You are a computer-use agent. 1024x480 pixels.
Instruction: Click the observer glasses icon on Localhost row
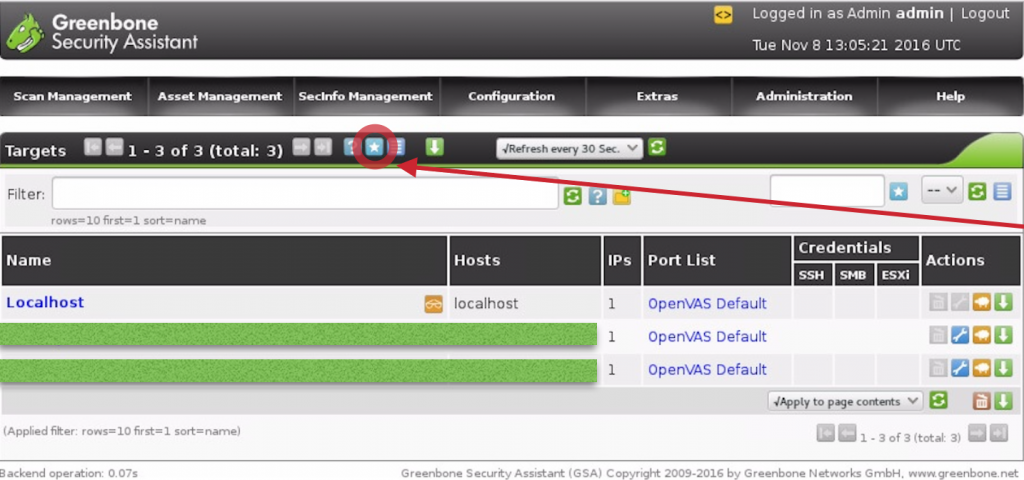(x=434, y=304)
